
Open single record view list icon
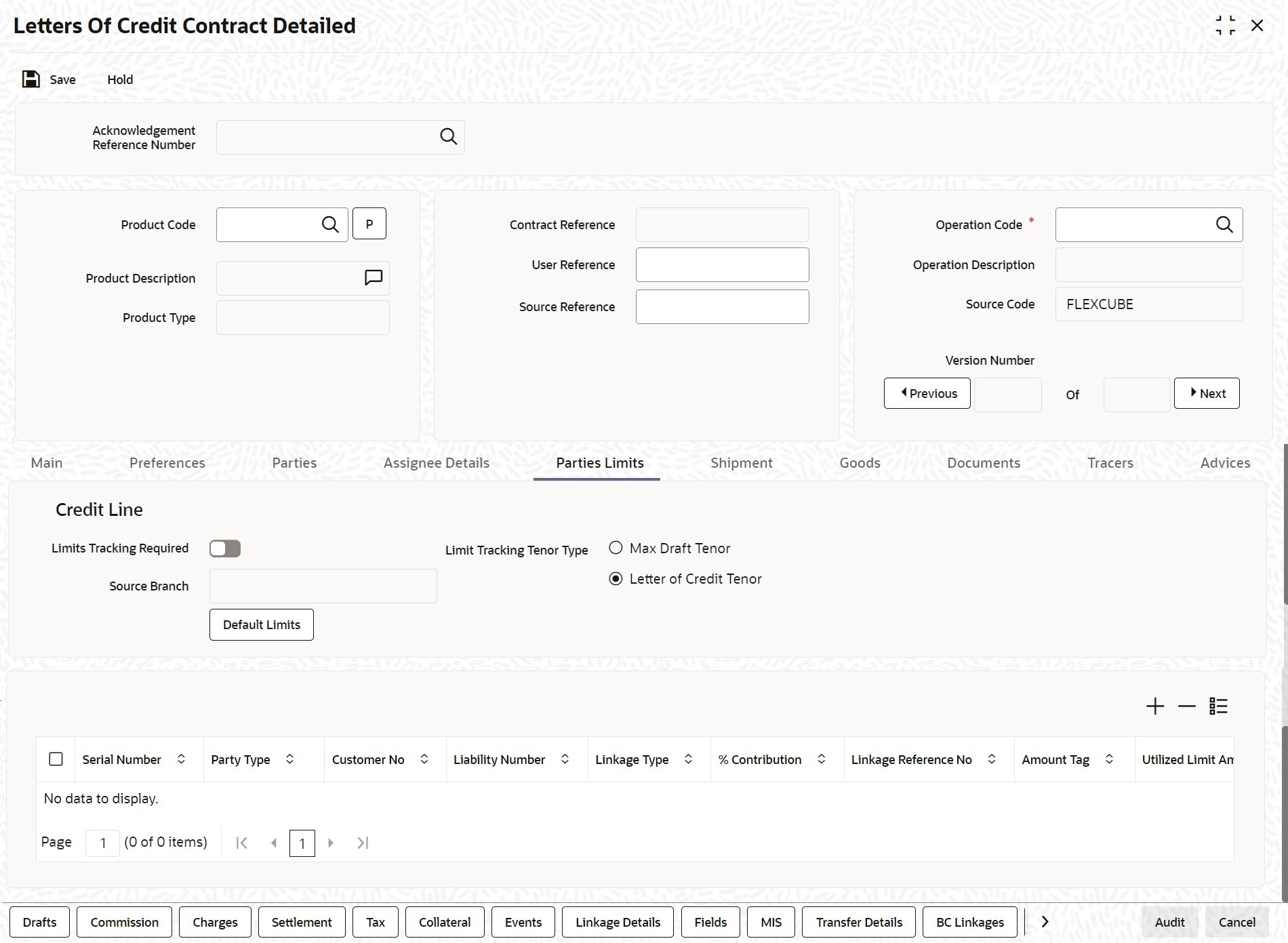click(x=1218, y=706)
